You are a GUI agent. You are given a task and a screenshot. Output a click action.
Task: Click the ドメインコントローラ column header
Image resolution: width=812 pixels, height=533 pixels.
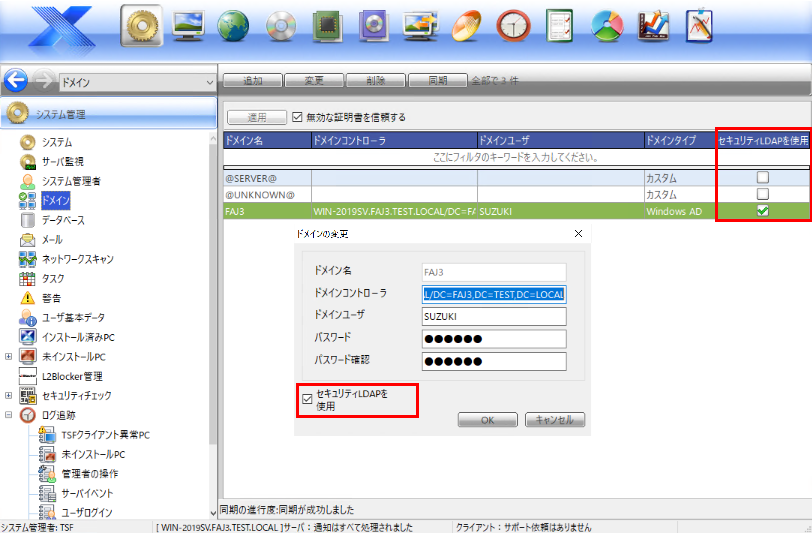coord(393,142)
